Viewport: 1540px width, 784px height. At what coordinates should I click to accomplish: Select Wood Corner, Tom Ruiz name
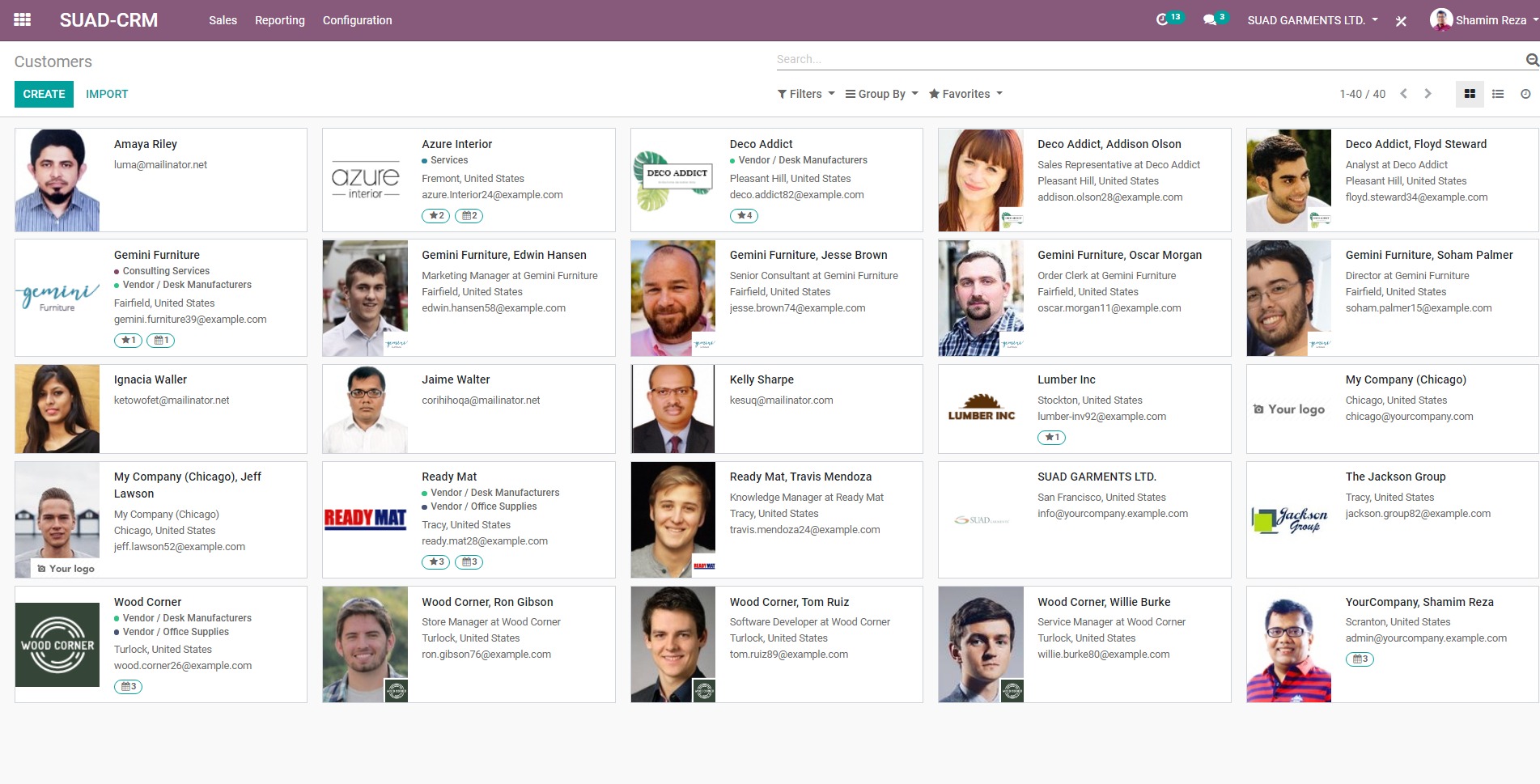(789, 602)
